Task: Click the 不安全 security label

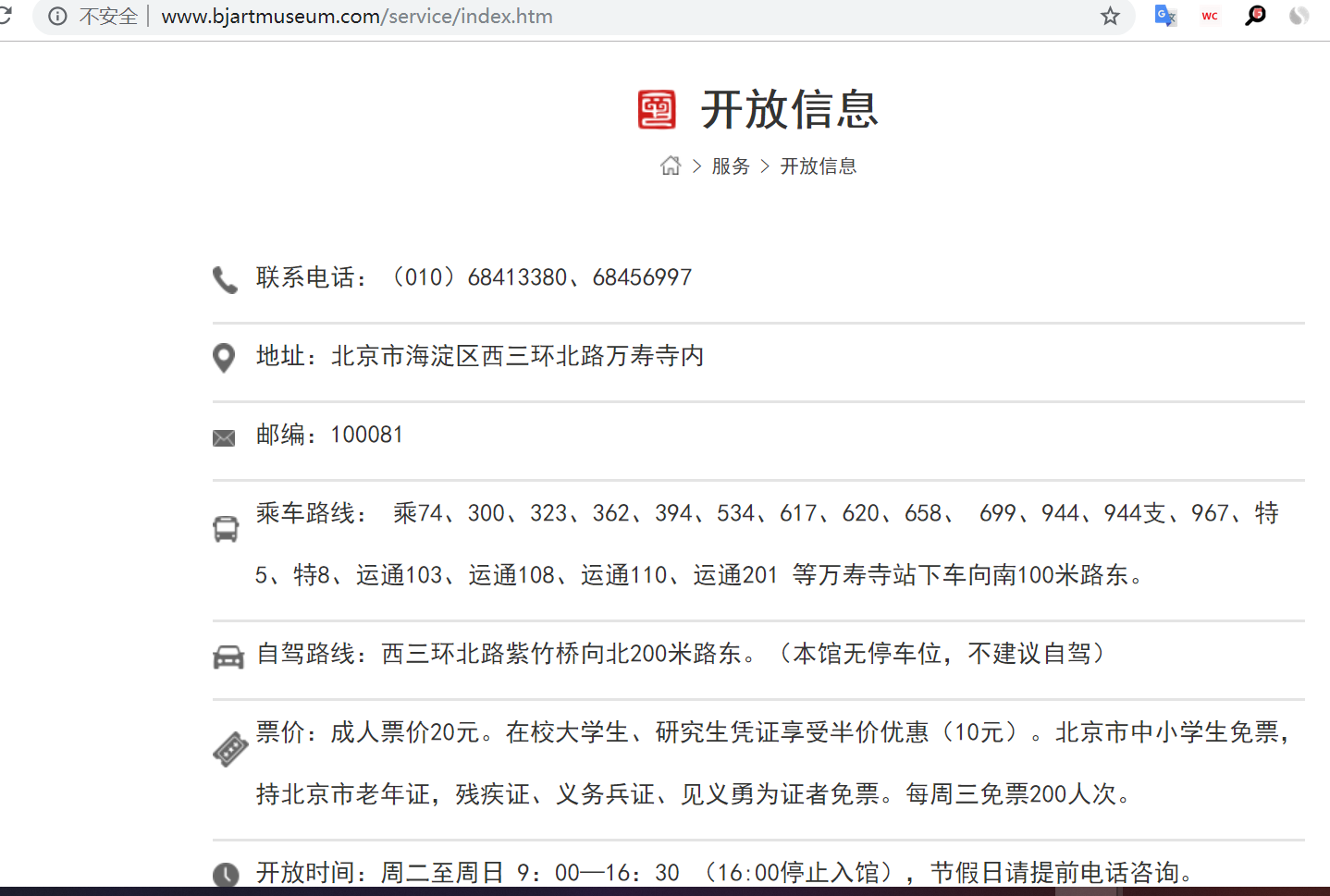Action: pyautogui.click(x=108, y=17)
